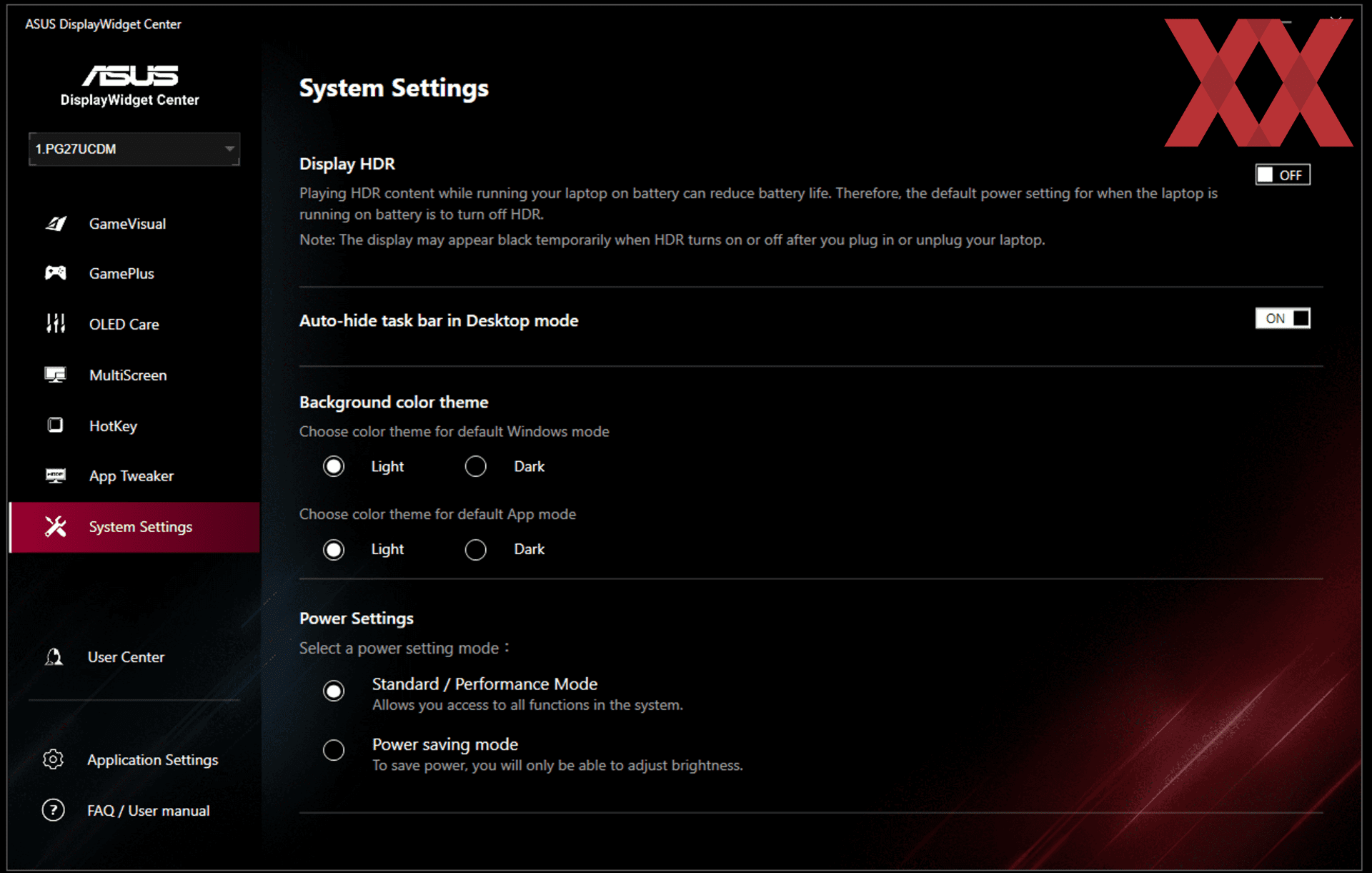Open the GamePlus section
This screenshot has width=1372, height=873.
[135, 273]
